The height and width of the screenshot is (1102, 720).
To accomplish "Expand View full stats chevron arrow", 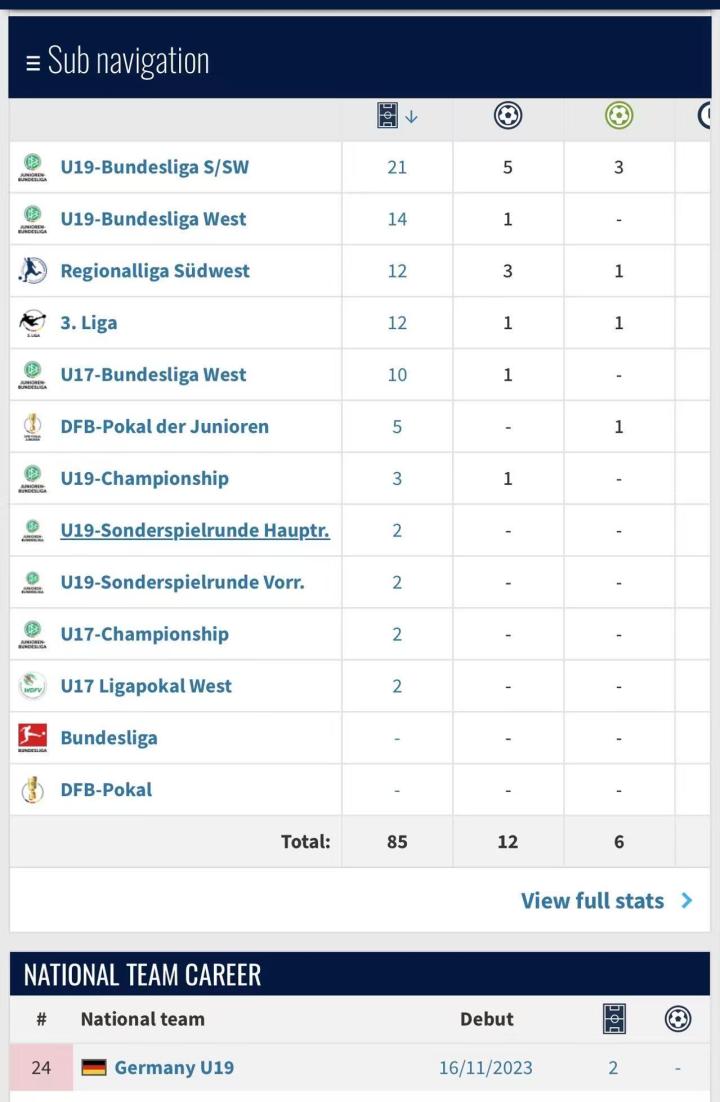I will click(x=687, y=901).
